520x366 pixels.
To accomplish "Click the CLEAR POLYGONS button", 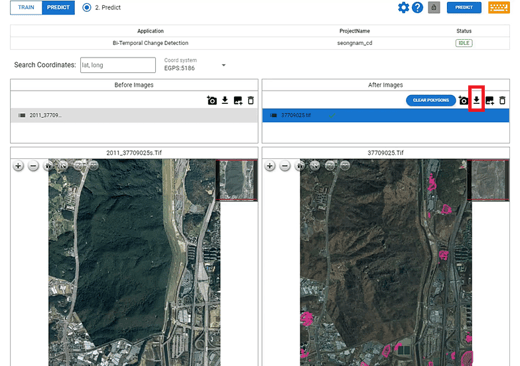I will 431,100.
